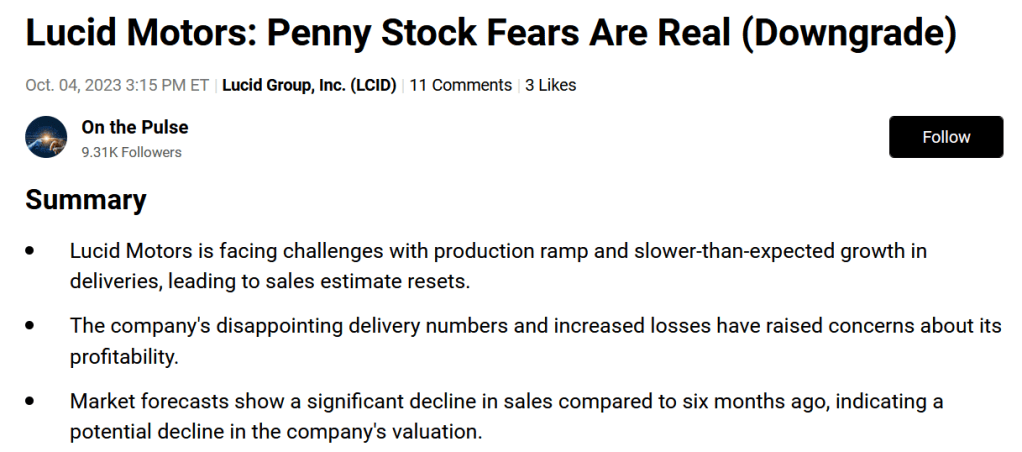
Task: Click the Summary heading
Action: [86, 199]
